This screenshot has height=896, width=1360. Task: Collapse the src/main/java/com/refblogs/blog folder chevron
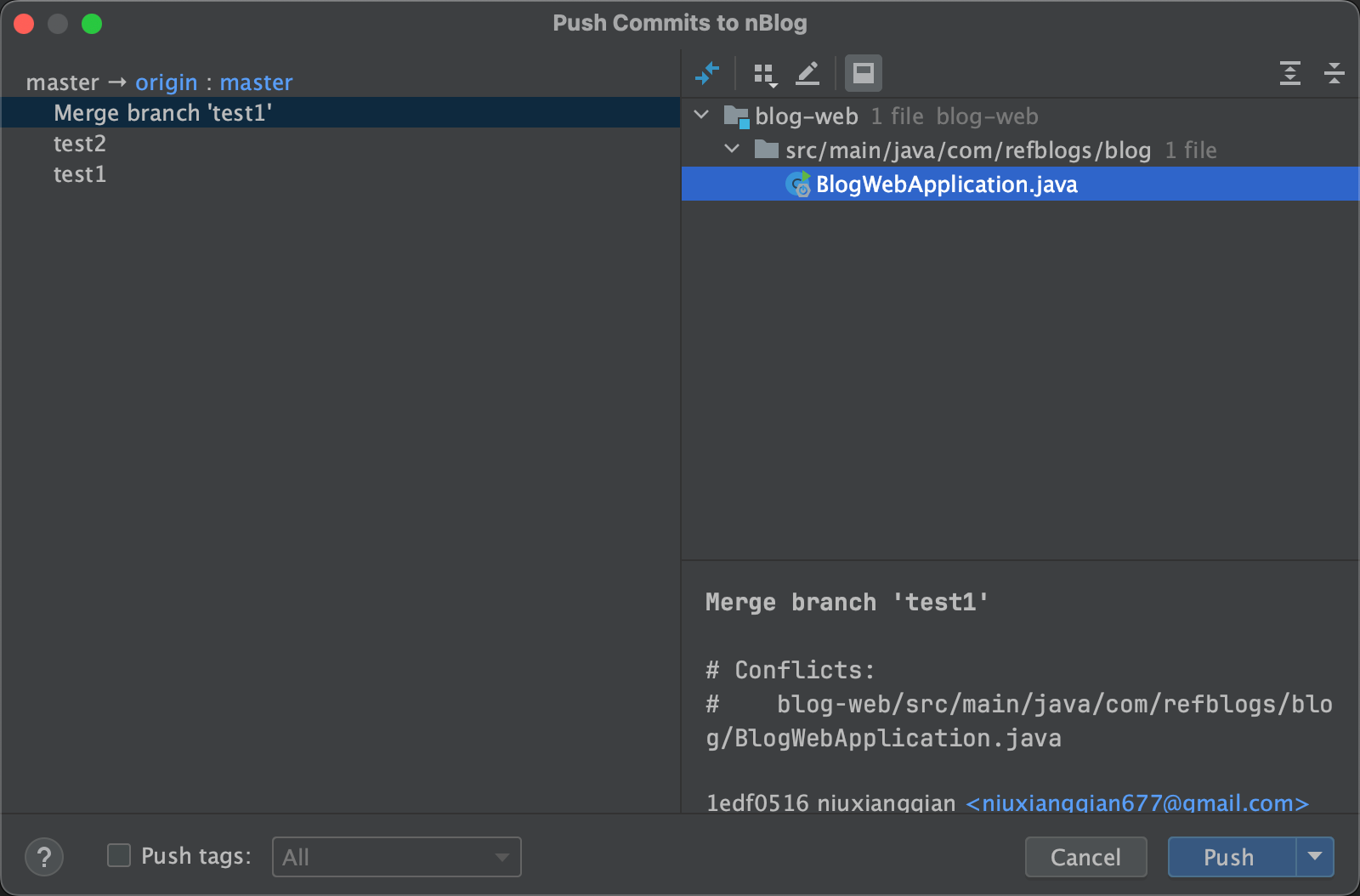coord(732,150)
